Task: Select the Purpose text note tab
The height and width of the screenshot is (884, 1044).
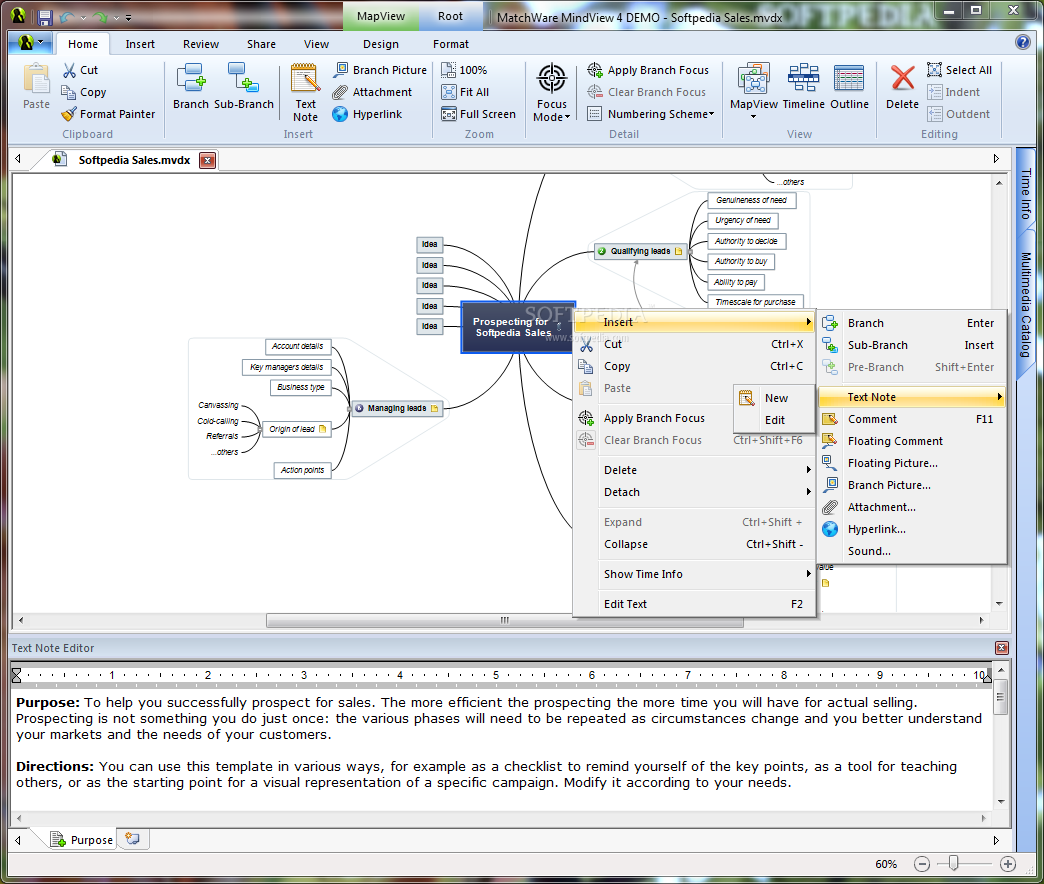Action: 85,839
